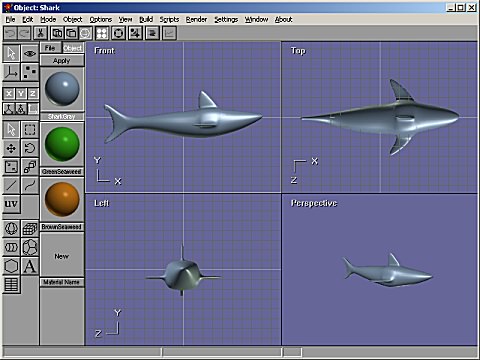Select the UV mapping tool
This screenshot has width=480, height=360.
[x=11, y=204]
